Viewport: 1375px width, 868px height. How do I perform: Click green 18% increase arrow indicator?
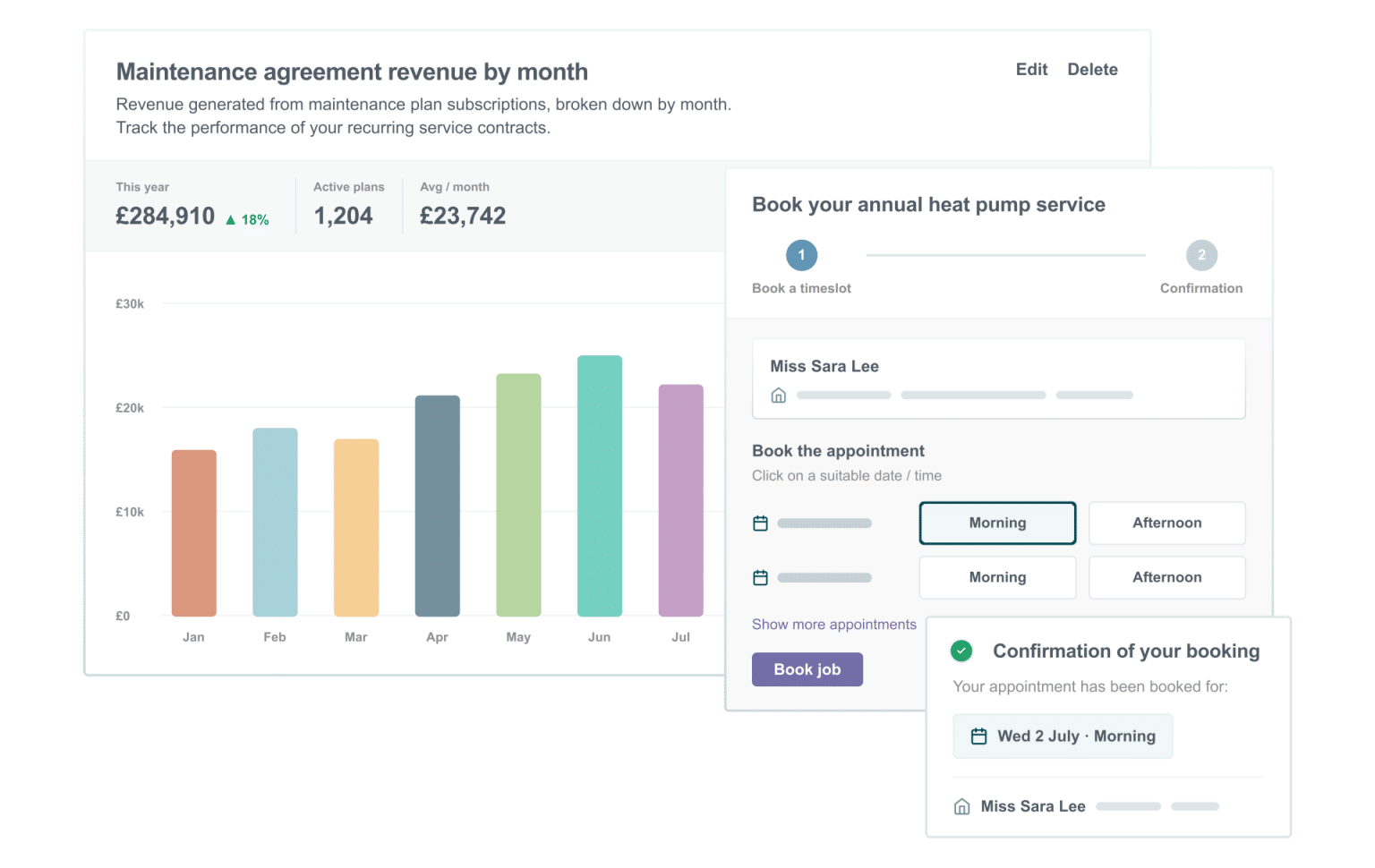pos(231,219)
